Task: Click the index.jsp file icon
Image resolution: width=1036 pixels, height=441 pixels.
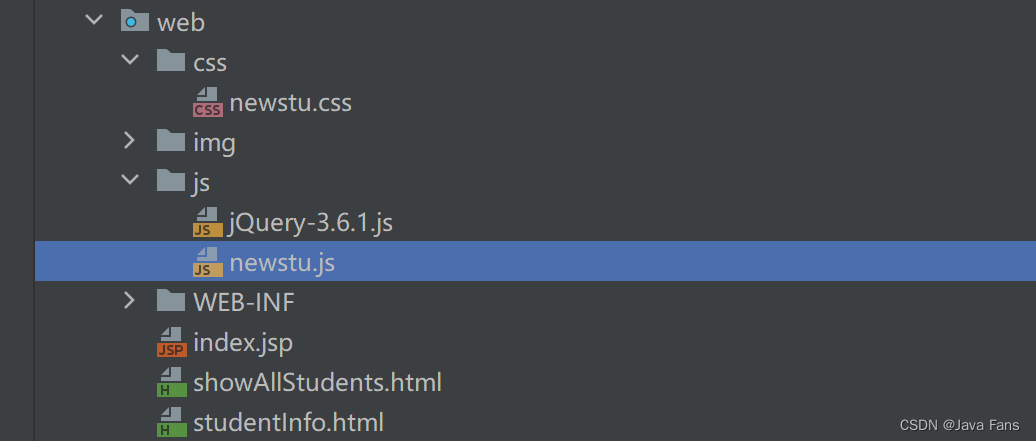Action: point(171,342)
